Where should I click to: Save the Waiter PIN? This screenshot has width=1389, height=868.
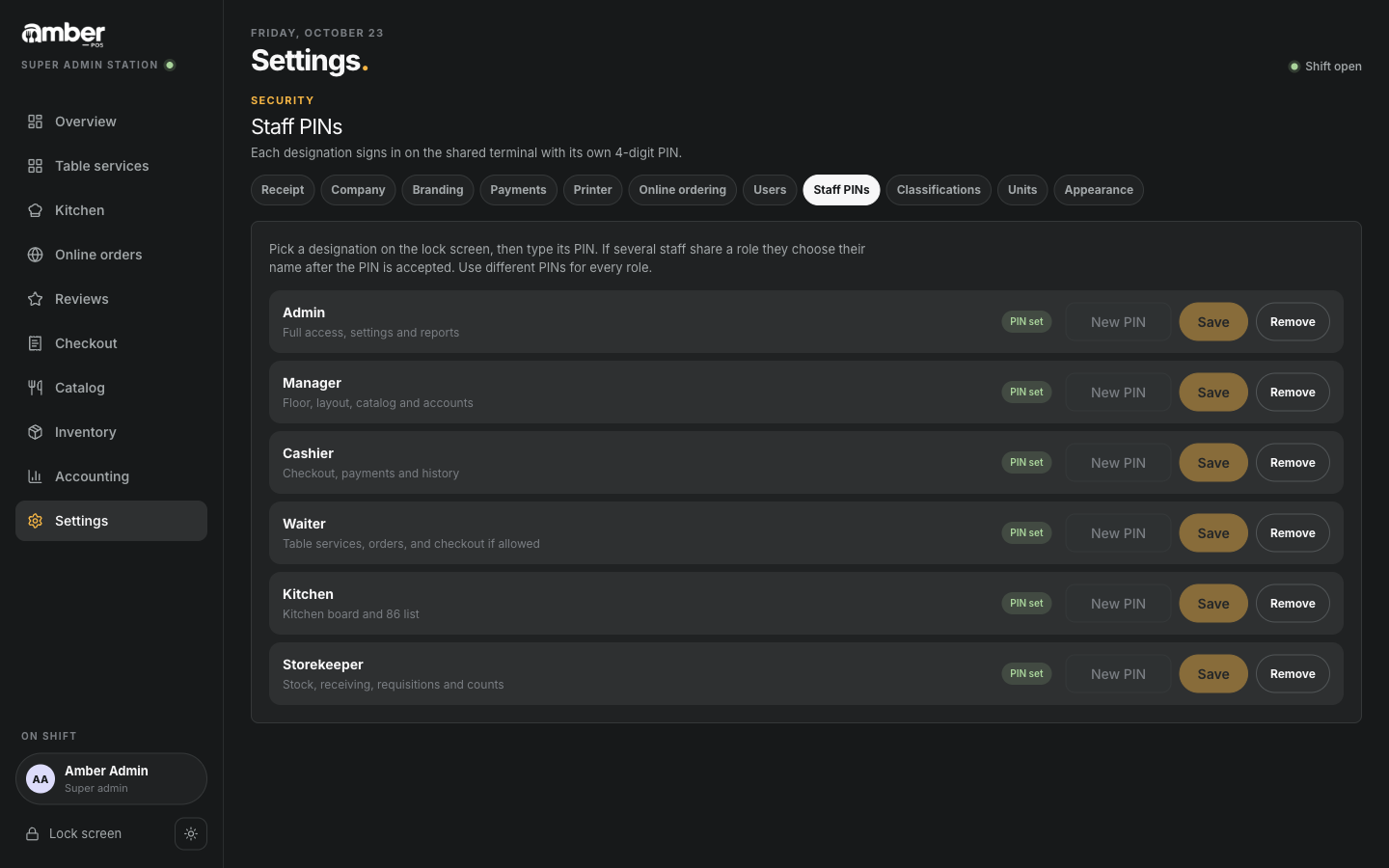point(1213,533)
